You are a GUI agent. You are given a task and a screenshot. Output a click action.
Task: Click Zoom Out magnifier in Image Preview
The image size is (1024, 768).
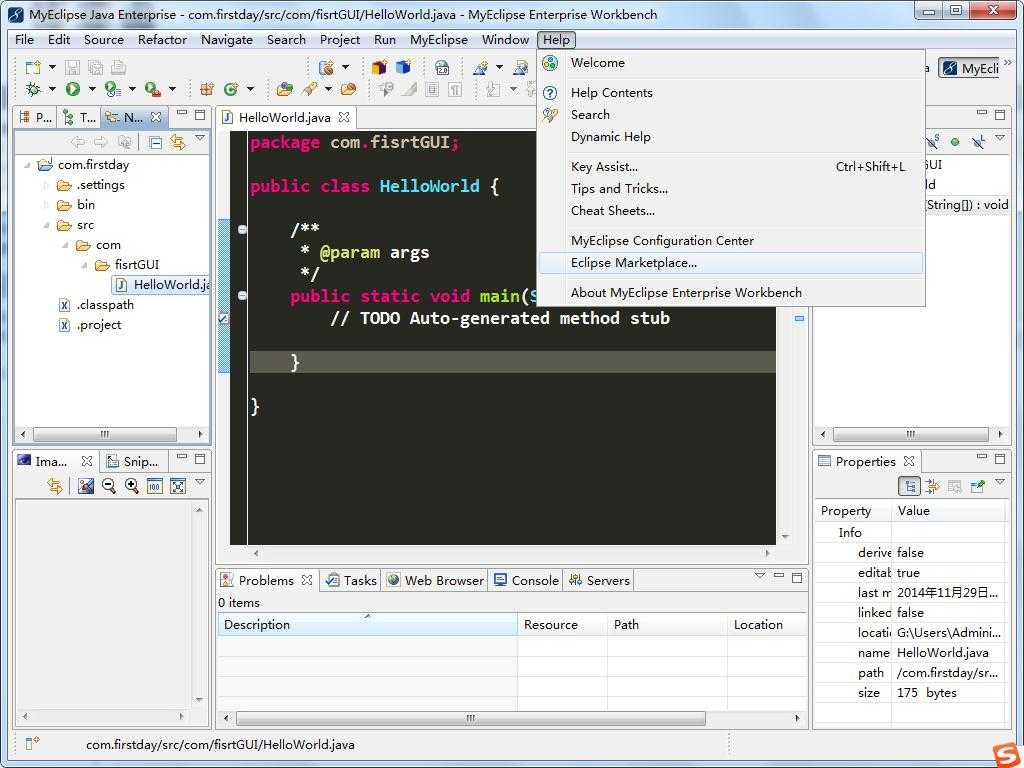pyautogui.click(x=109, y=485)
